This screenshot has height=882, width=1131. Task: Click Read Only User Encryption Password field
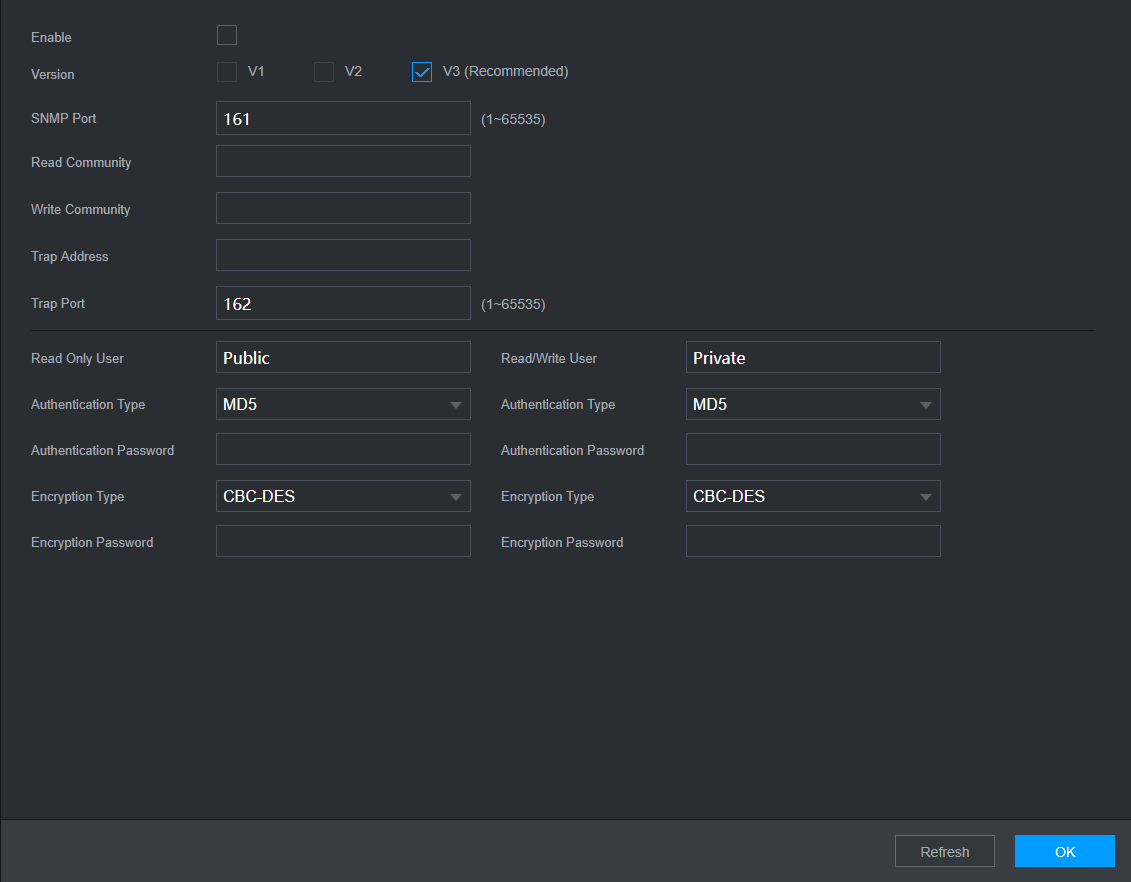click(343, 541)
